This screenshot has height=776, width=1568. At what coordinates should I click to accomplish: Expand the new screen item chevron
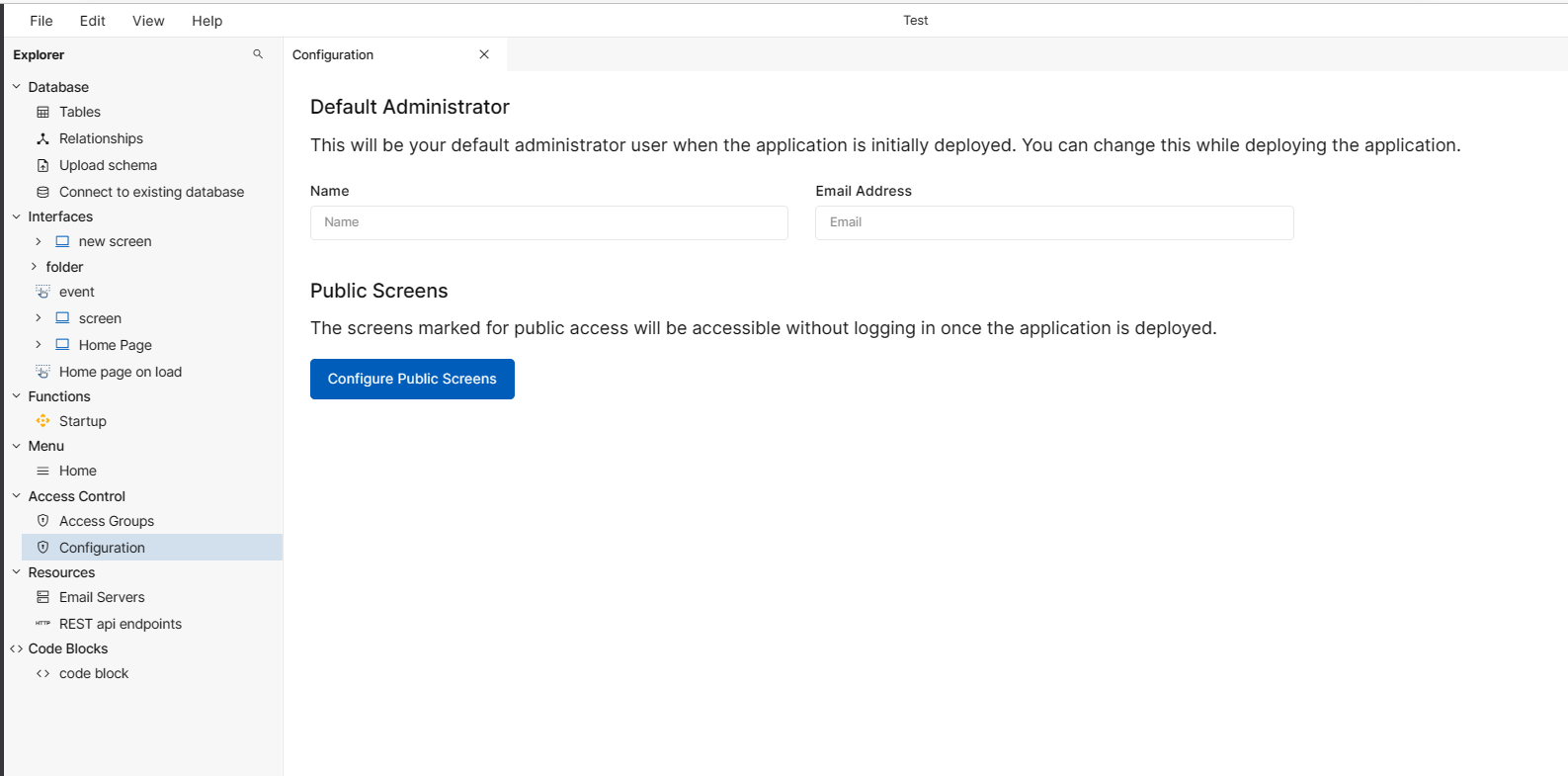coord(38,241)
